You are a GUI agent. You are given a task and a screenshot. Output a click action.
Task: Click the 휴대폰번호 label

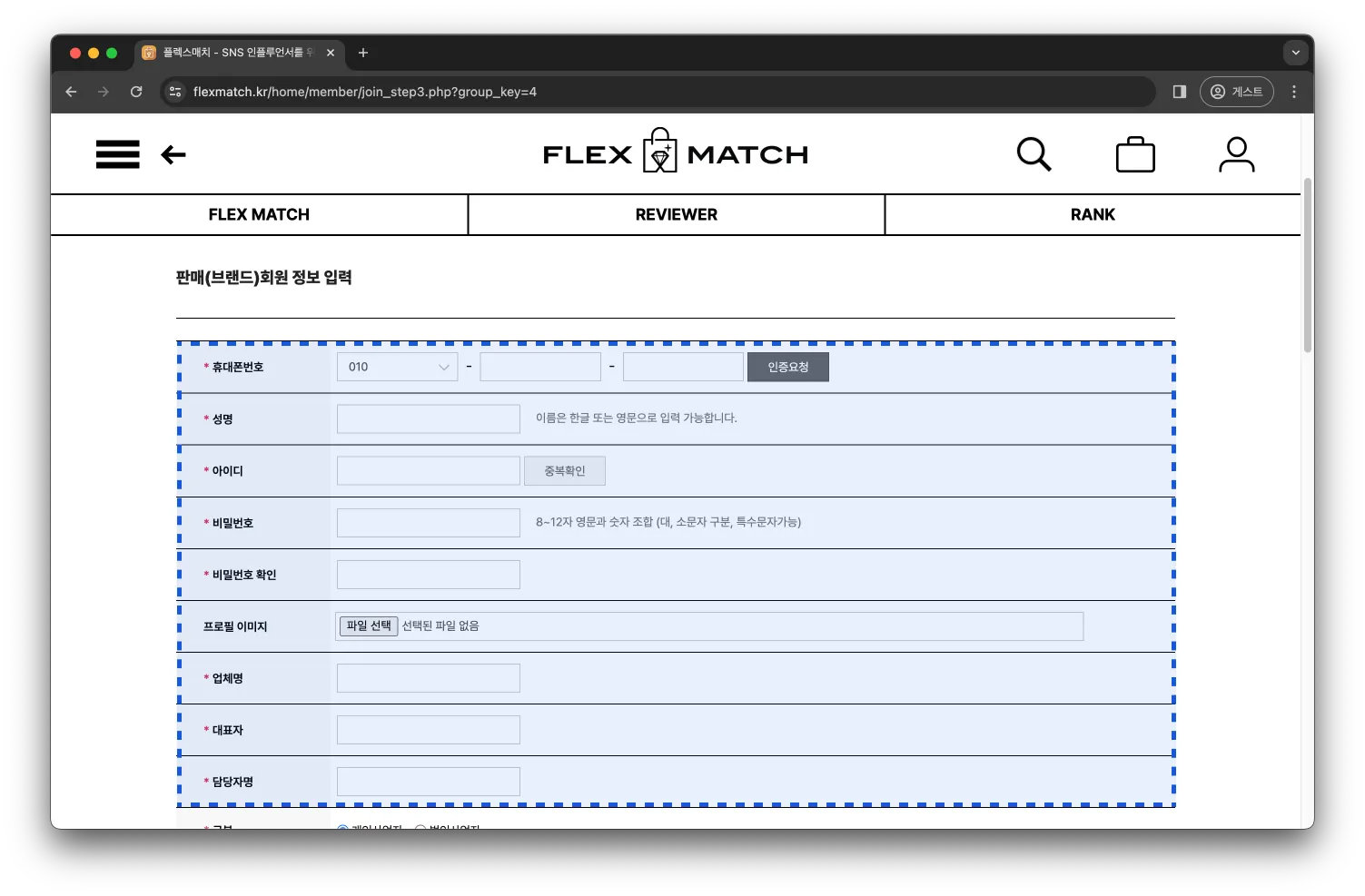pyautogui.click(x=238, y=367)
